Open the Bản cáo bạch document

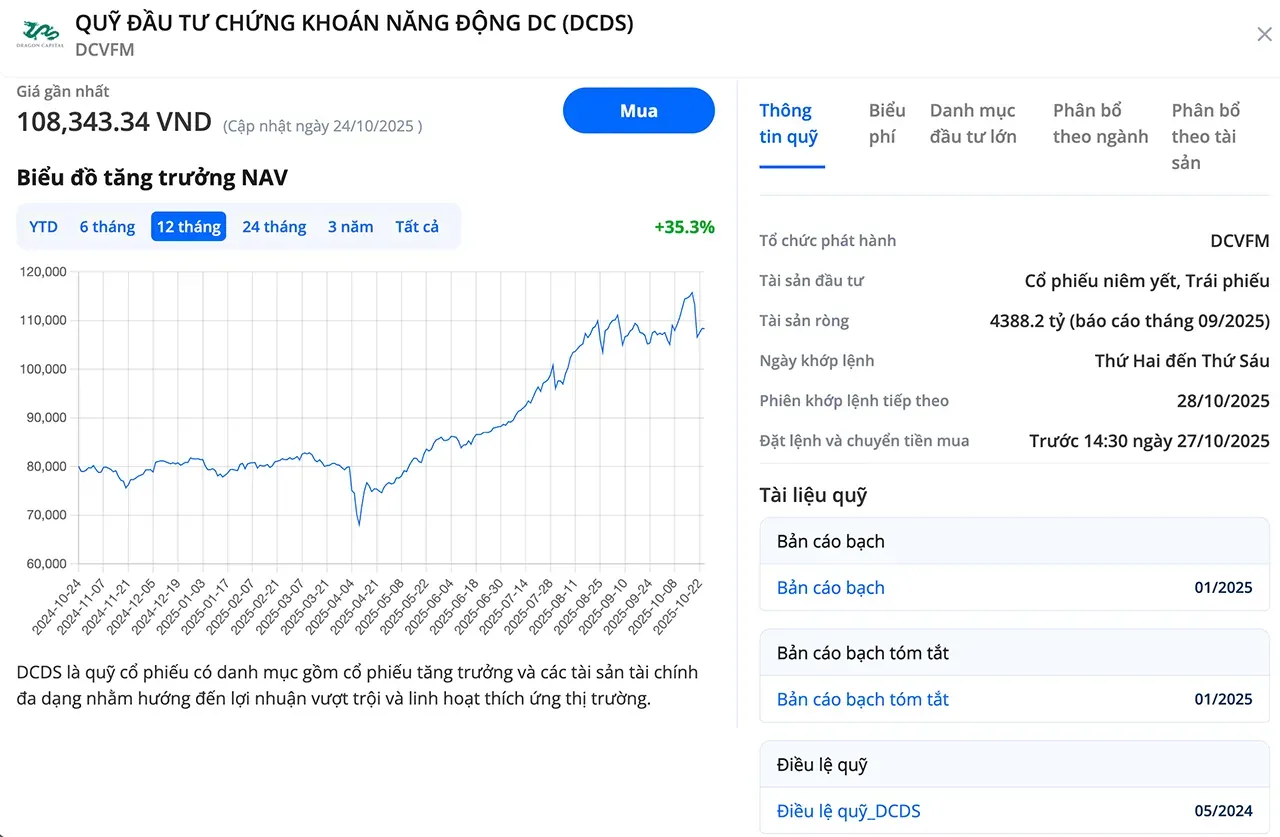click(x=830, y=588)
